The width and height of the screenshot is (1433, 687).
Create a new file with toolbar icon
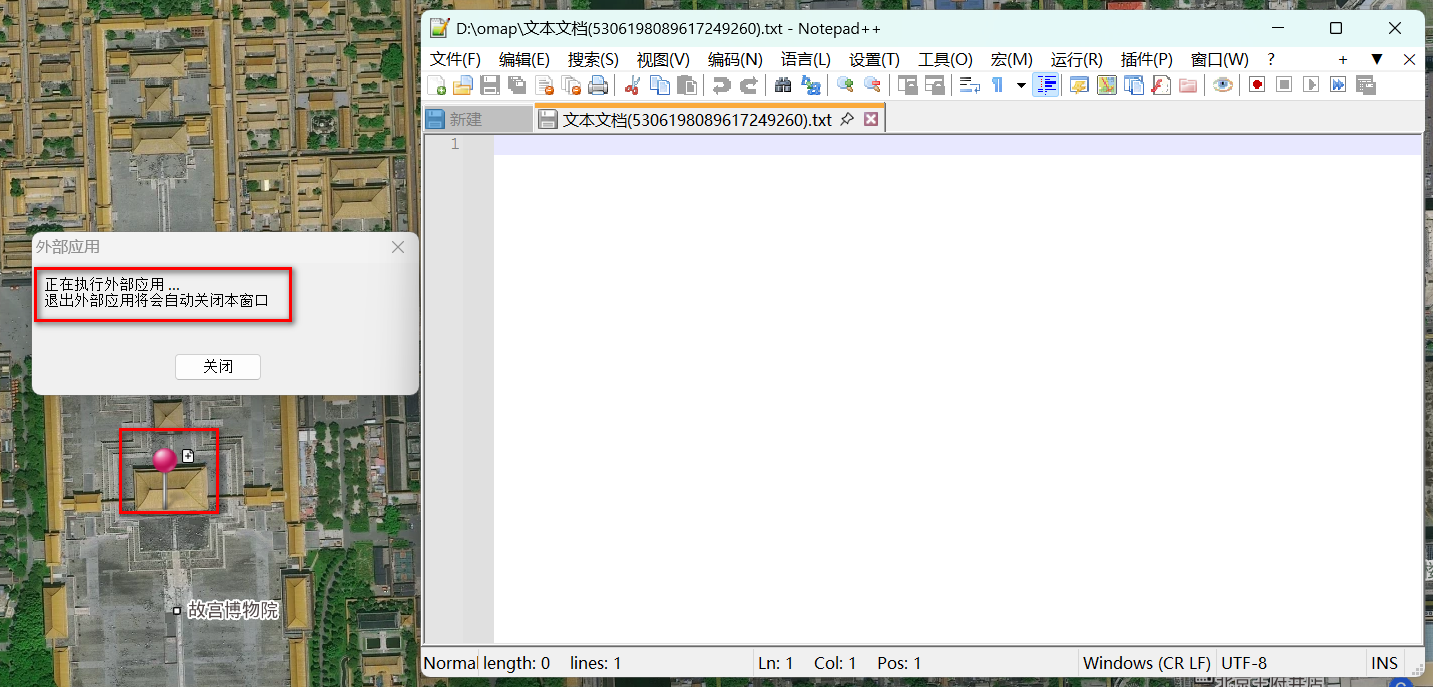(x=436, y=85)
